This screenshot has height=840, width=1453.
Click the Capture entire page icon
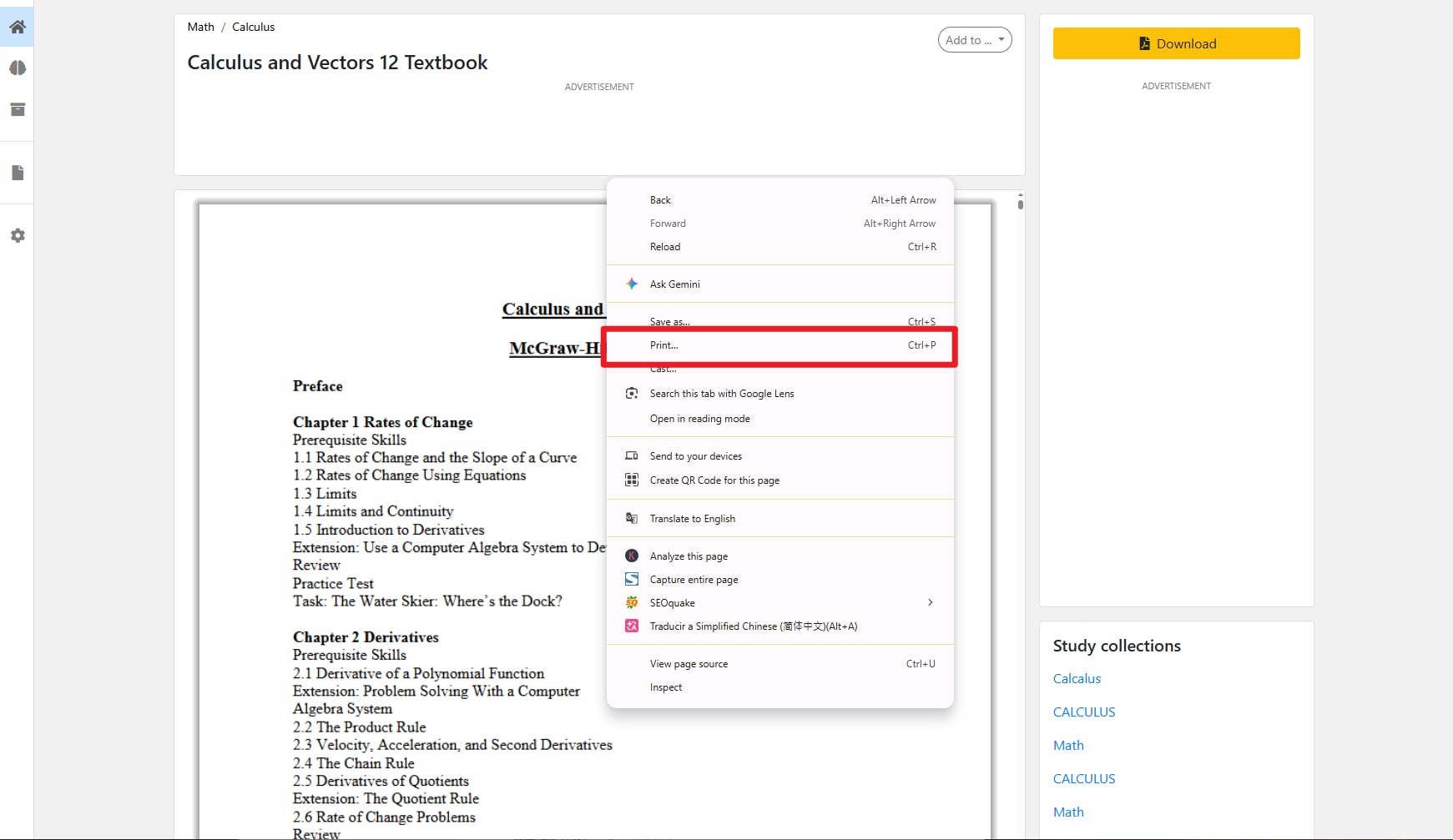(632, 579)
